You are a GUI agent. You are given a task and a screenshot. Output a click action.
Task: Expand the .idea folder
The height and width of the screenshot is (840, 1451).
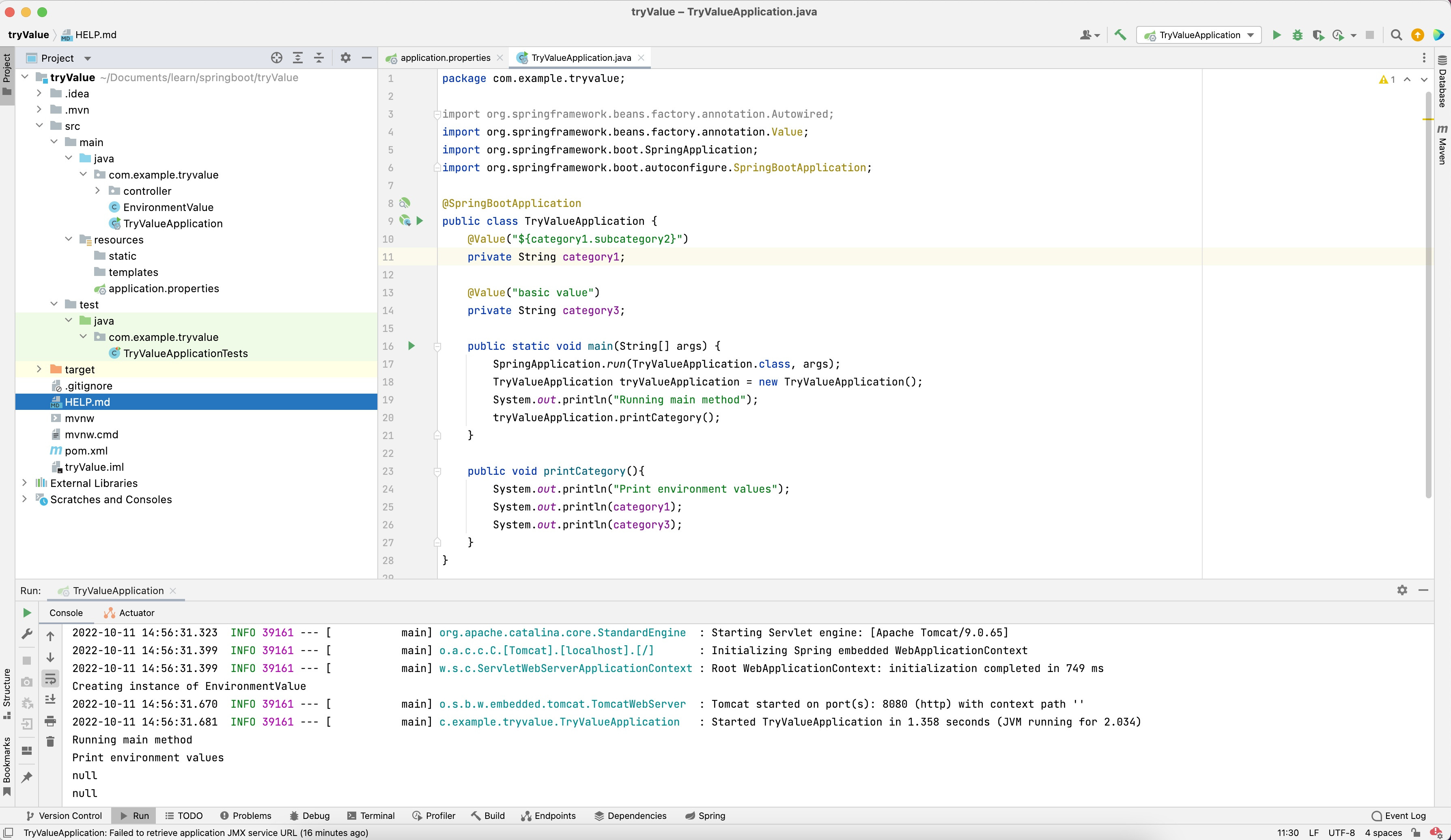(39, 93)
